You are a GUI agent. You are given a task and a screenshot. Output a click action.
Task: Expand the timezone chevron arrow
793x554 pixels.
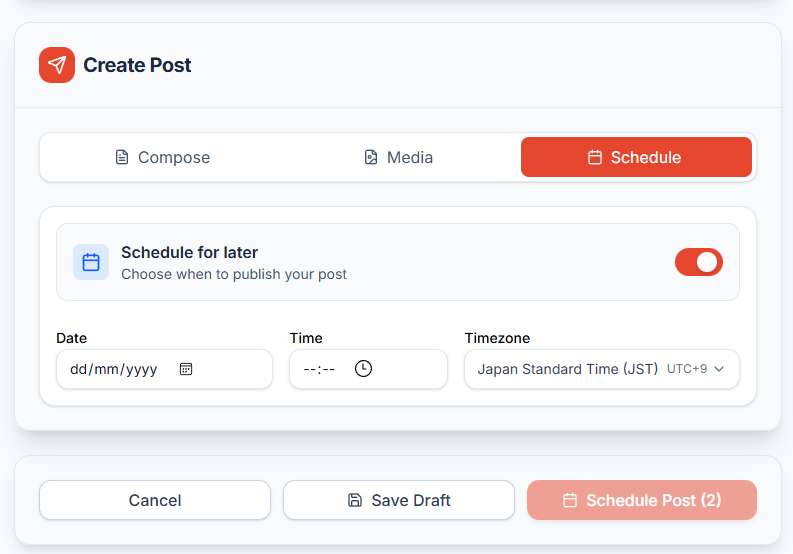click(719, 369)
